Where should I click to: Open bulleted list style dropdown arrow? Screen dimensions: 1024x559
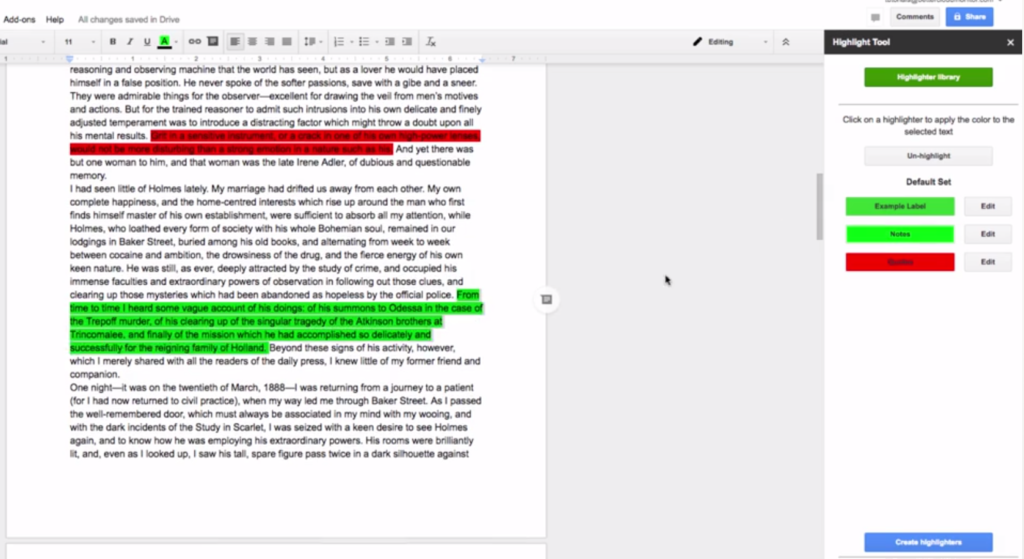(x=377, y=42)
